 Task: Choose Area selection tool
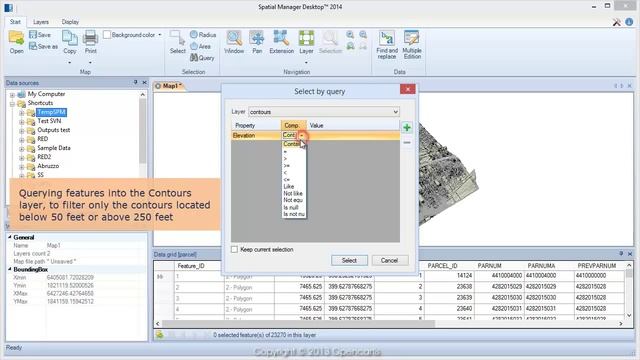click(200, 47)
